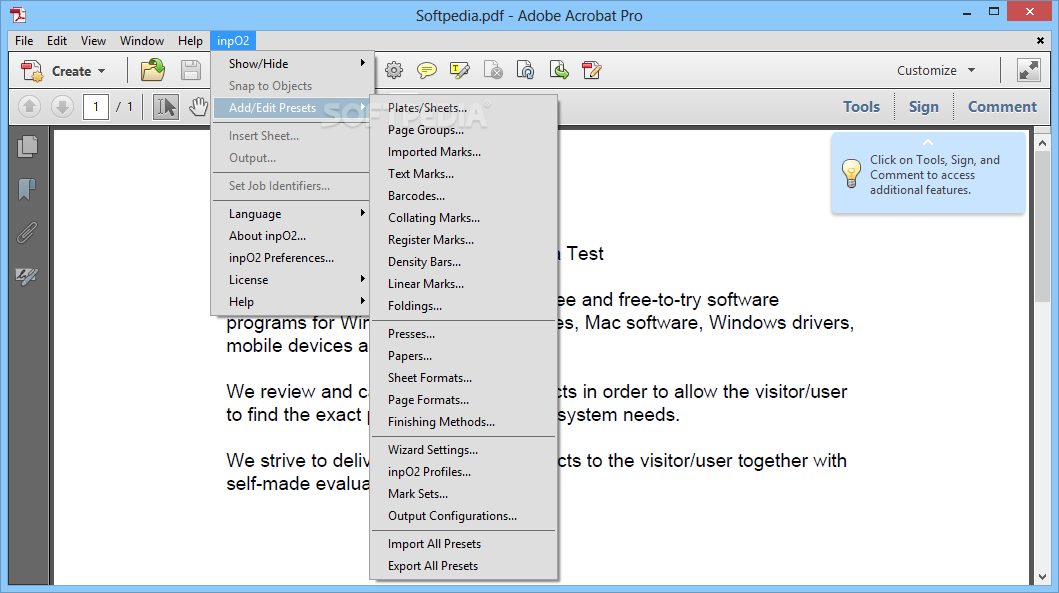Expand the Show/Hide submenu
The image size is (1059, 593).
pos(292,63)
